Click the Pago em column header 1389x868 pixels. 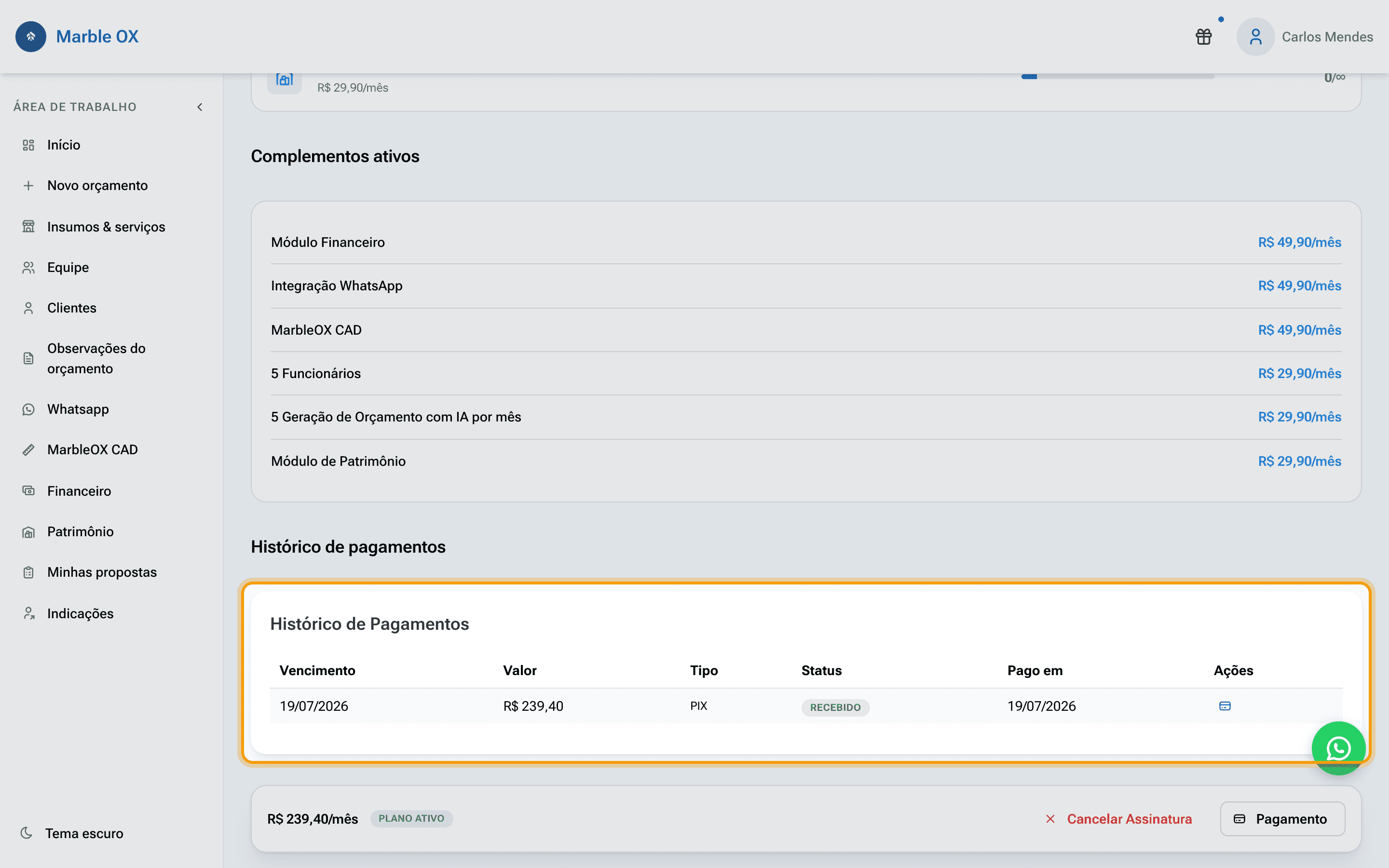click(1035, 670)
